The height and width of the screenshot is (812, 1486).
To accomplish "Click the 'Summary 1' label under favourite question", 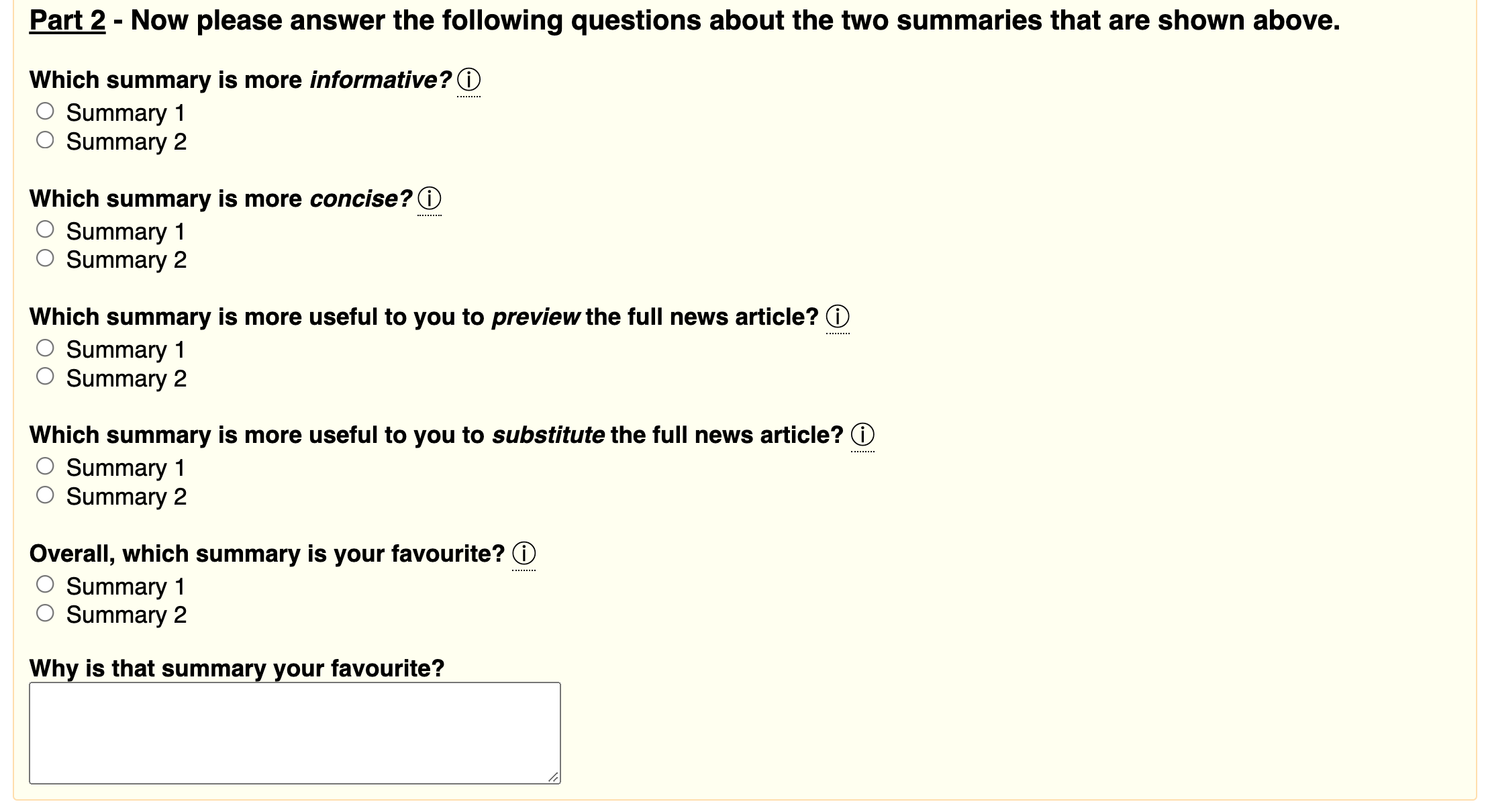I will click(125, 587).
